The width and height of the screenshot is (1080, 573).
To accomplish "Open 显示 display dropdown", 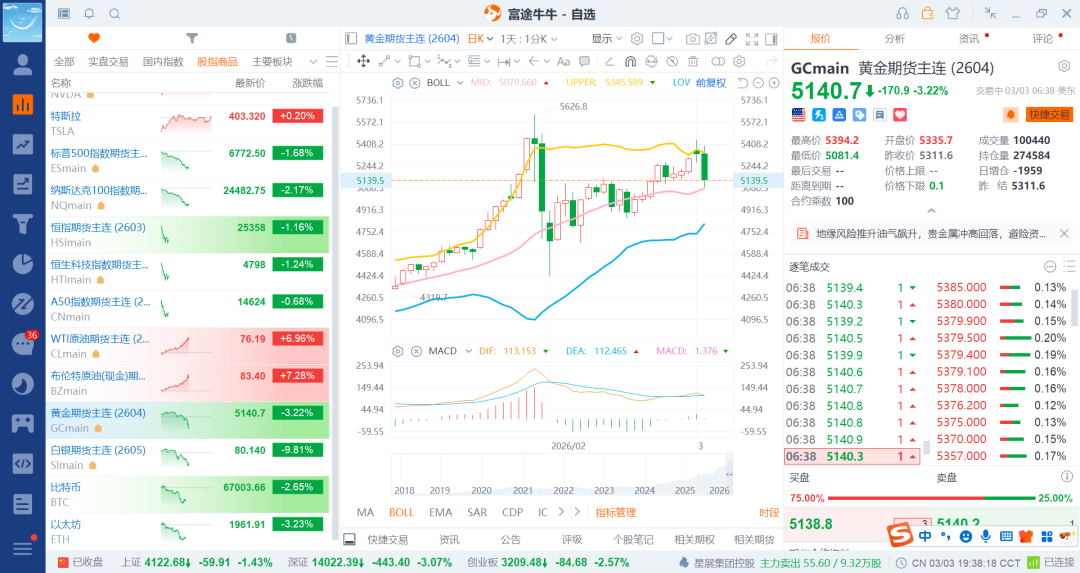I will [607, 39].
